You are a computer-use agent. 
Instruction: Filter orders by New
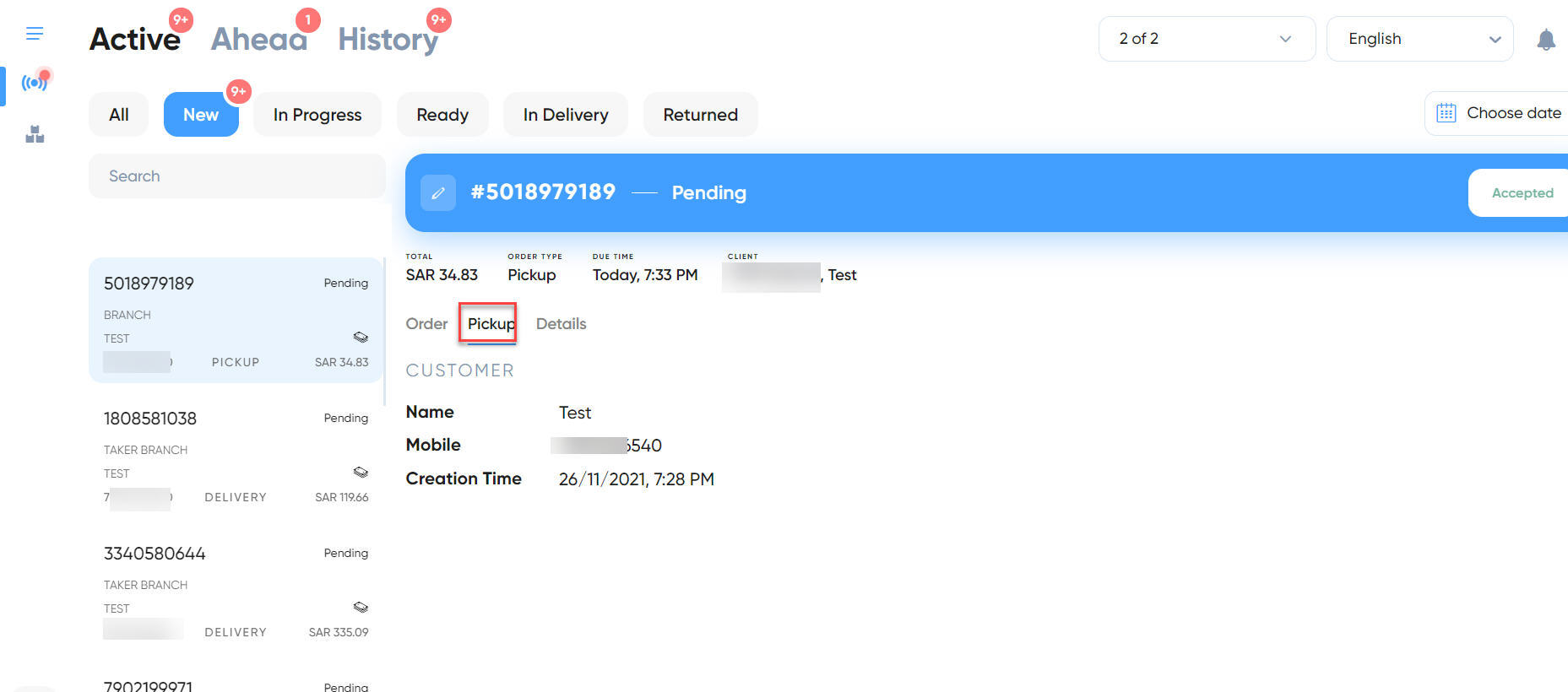point(201,115)
